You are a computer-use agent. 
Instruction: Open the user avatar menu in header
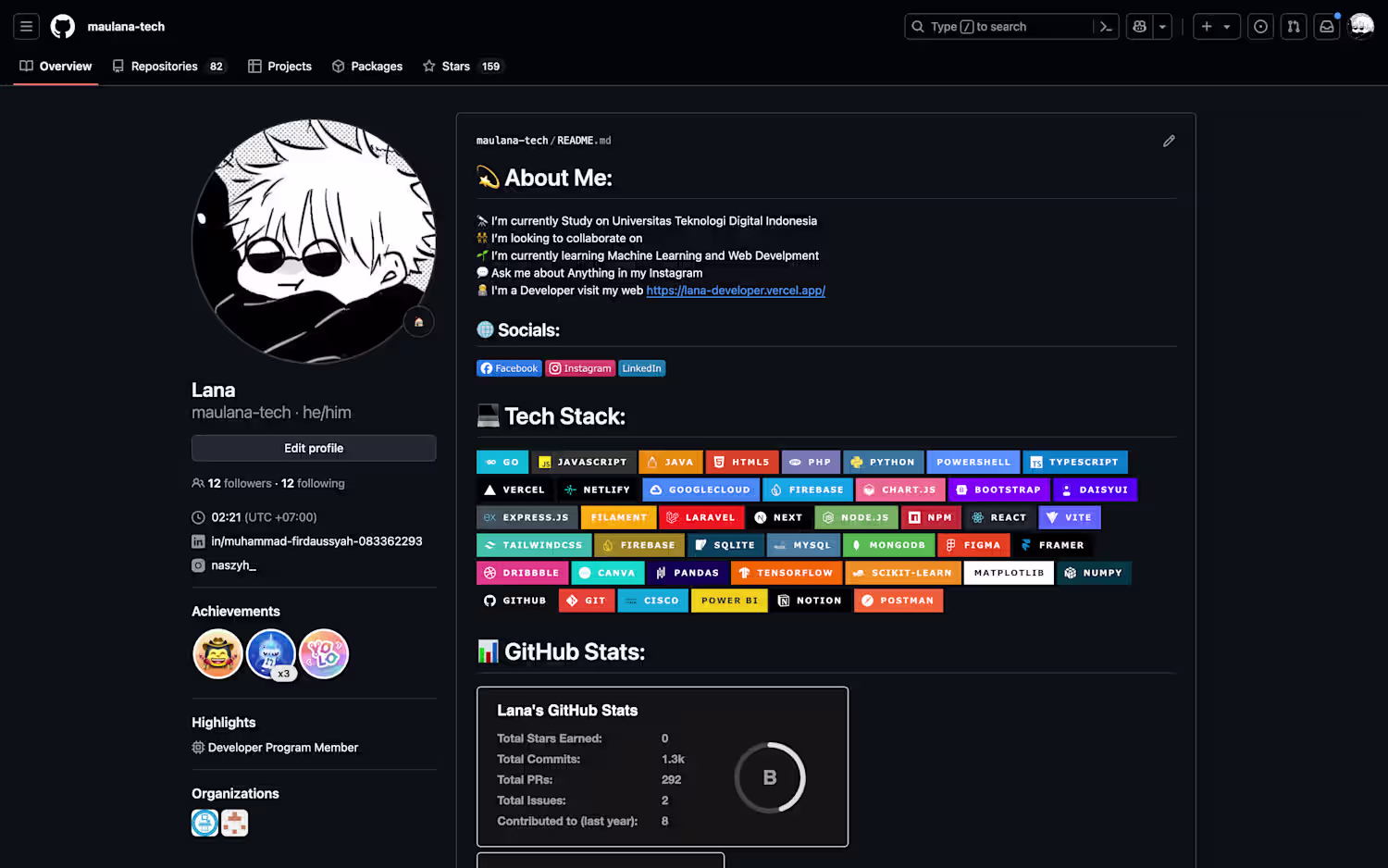tap(1361, 27)
